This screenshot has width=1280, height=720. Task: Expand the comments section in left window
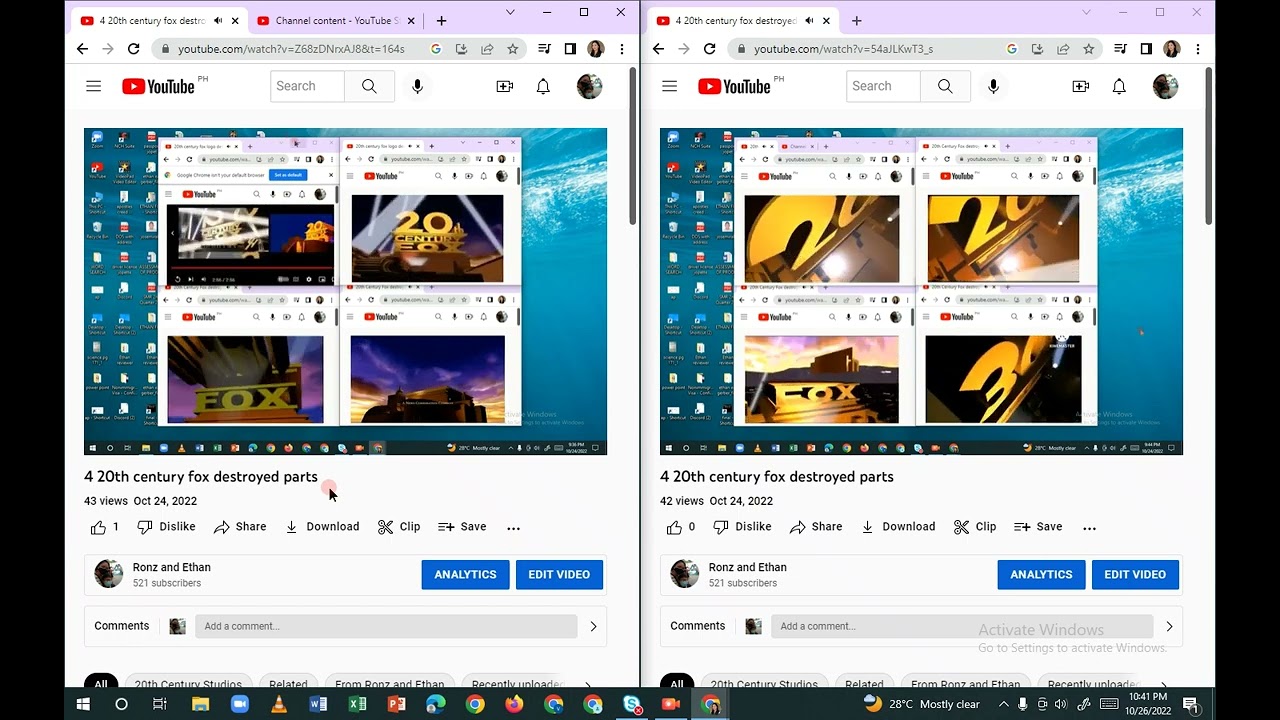click(593, 626)
